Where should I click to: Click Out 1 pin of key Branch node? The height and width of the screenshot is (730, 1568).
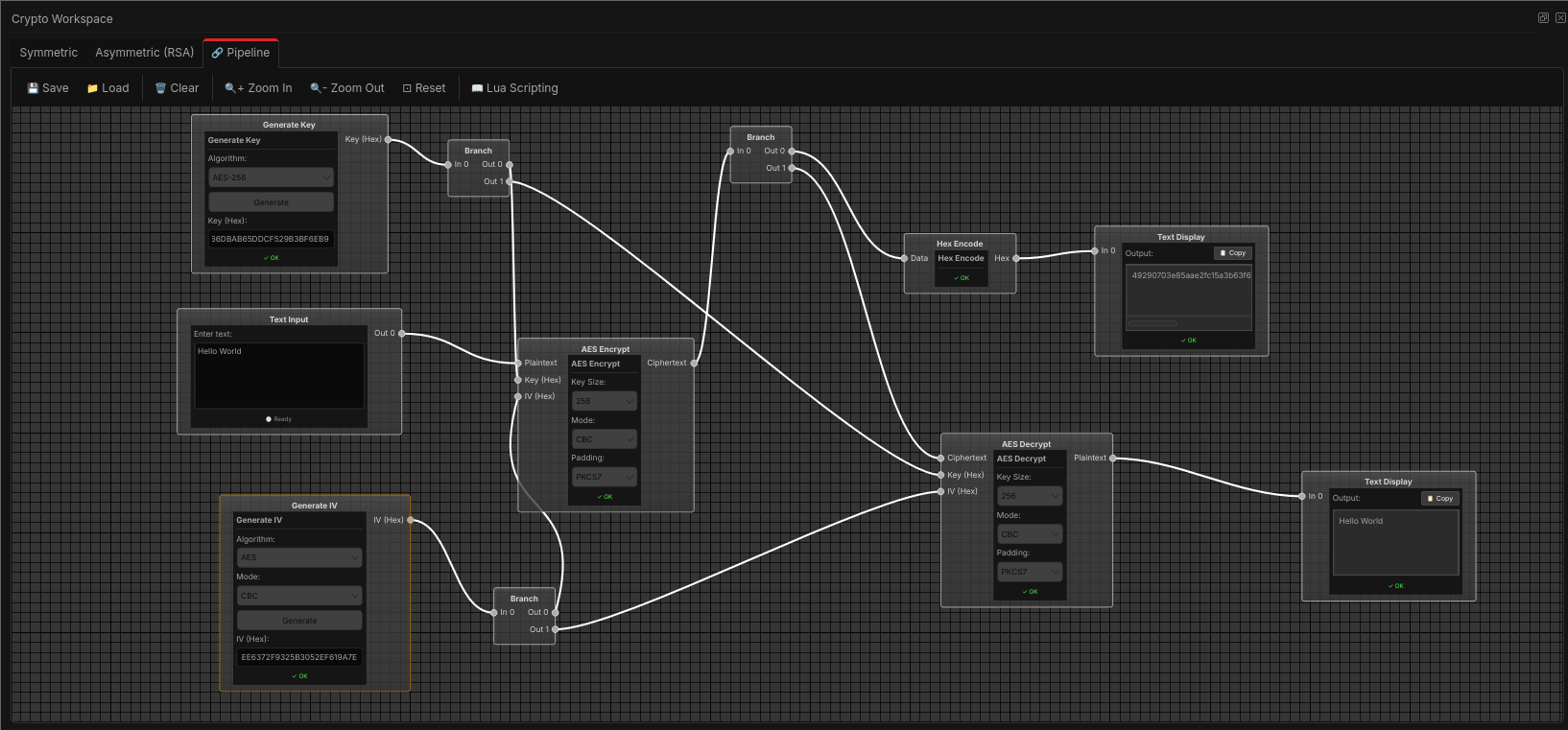click(x=510, y=181)
